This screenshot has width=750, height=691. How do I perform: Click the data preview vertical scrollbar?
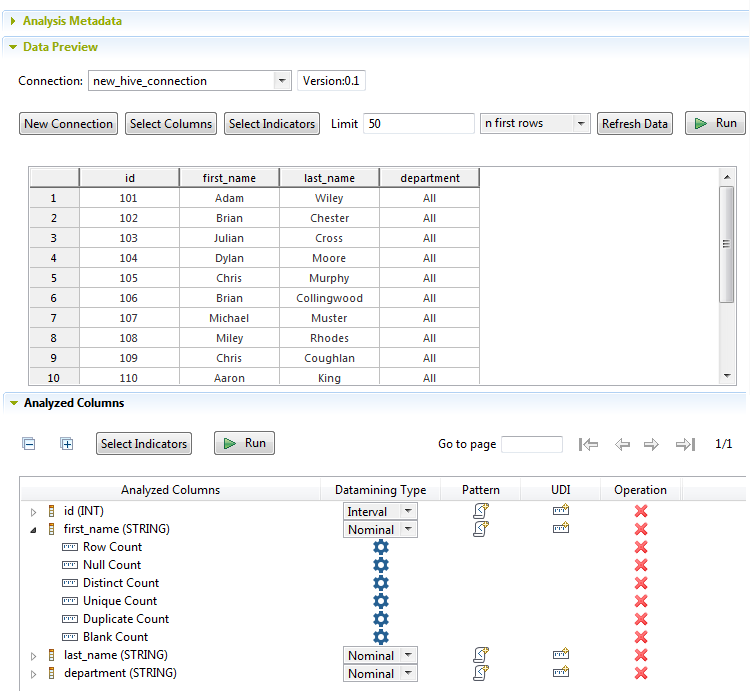[x=727, y=244]
